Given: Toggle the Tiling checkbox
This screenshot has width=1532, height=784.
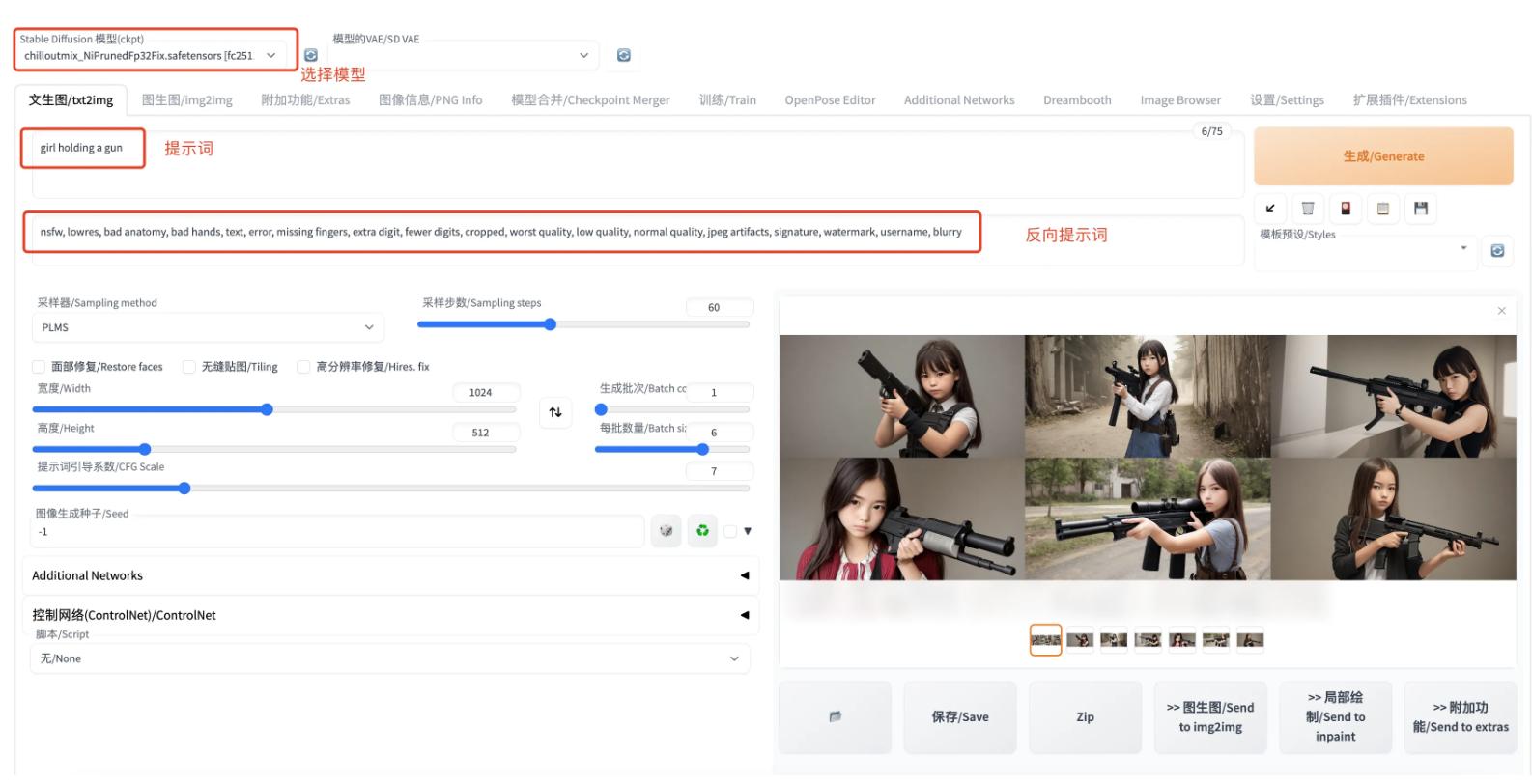Looking at the screenshot, I should (x=189, y=367).
